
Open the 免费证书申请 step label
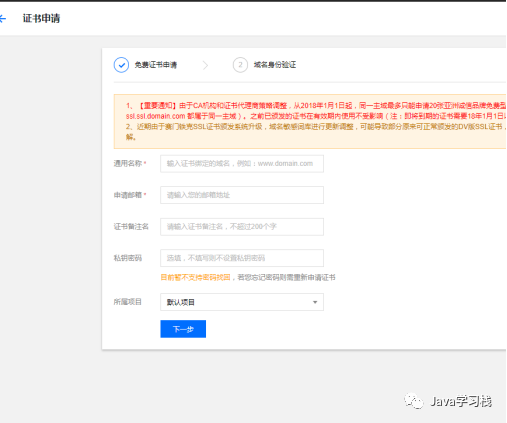(156, 65)
